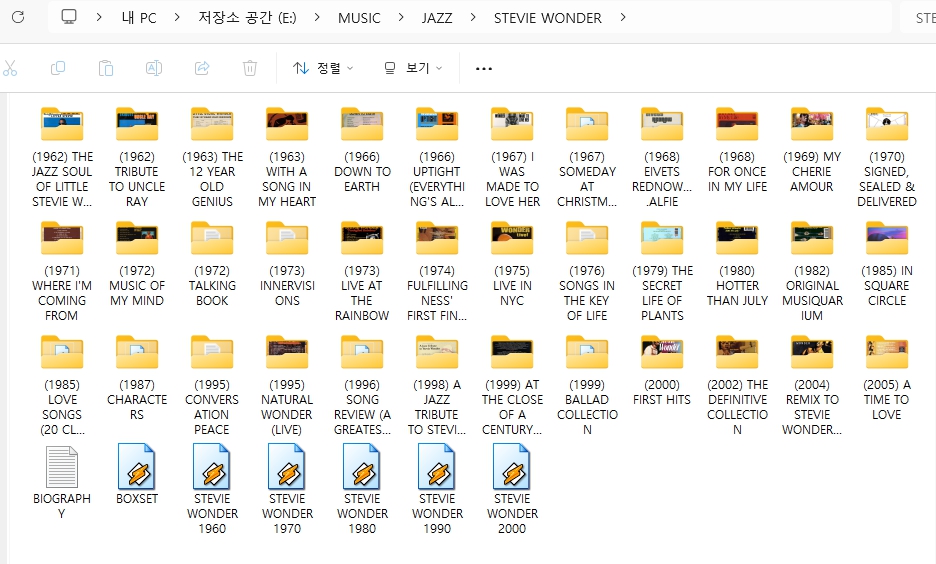Open the 보기 view dropdown

(x=413, y=68)
